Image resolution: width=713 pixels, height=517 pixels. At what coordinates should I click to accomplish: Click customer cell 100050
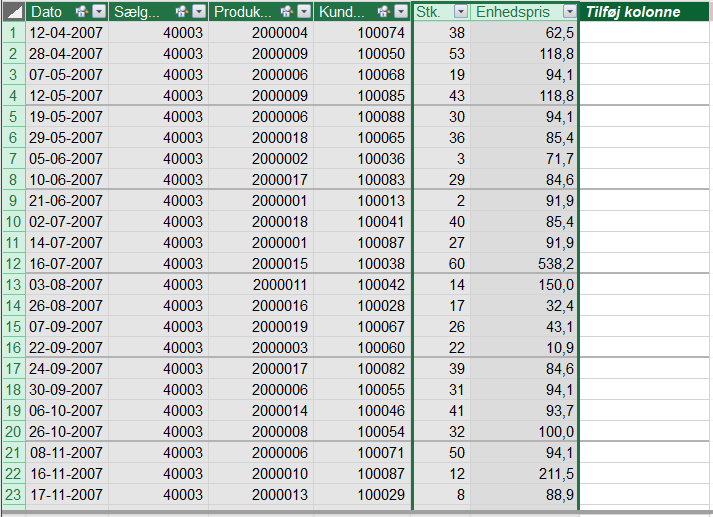(x=362, y=54)
